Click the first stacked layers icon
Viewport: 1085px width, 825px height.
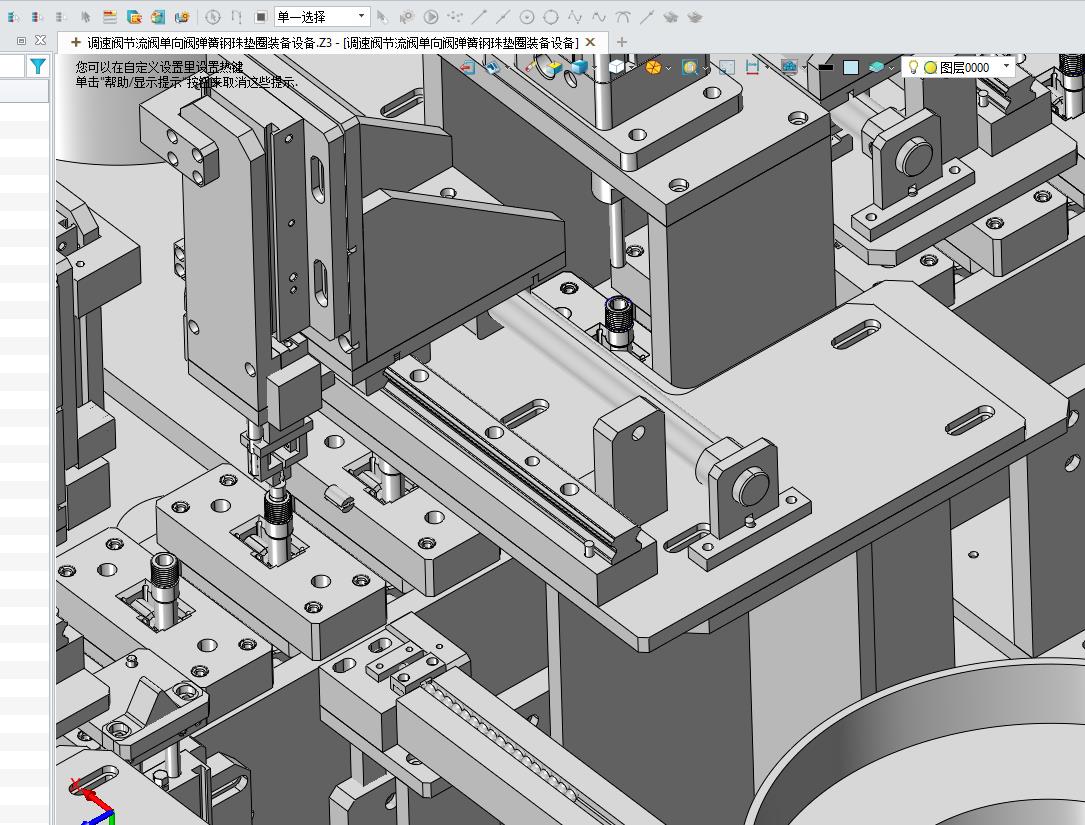pyautogui.click(x=671, y=17)
